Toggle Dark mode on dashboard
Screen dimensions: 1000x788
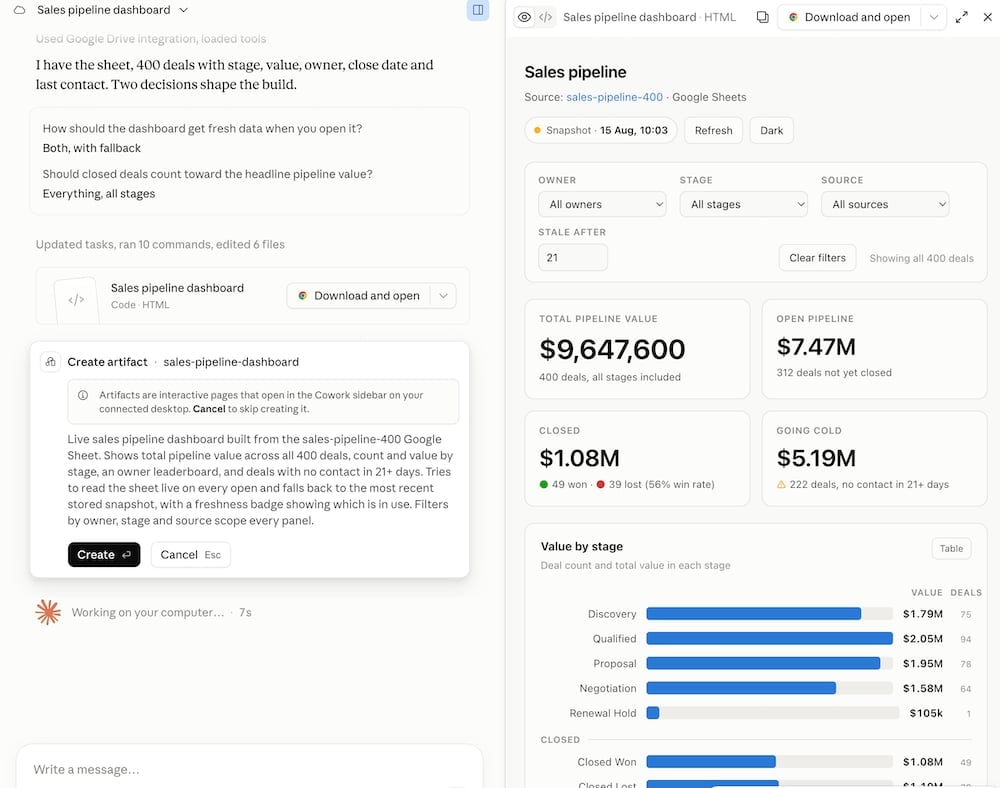pyautogui.click(x=771, y=131)
